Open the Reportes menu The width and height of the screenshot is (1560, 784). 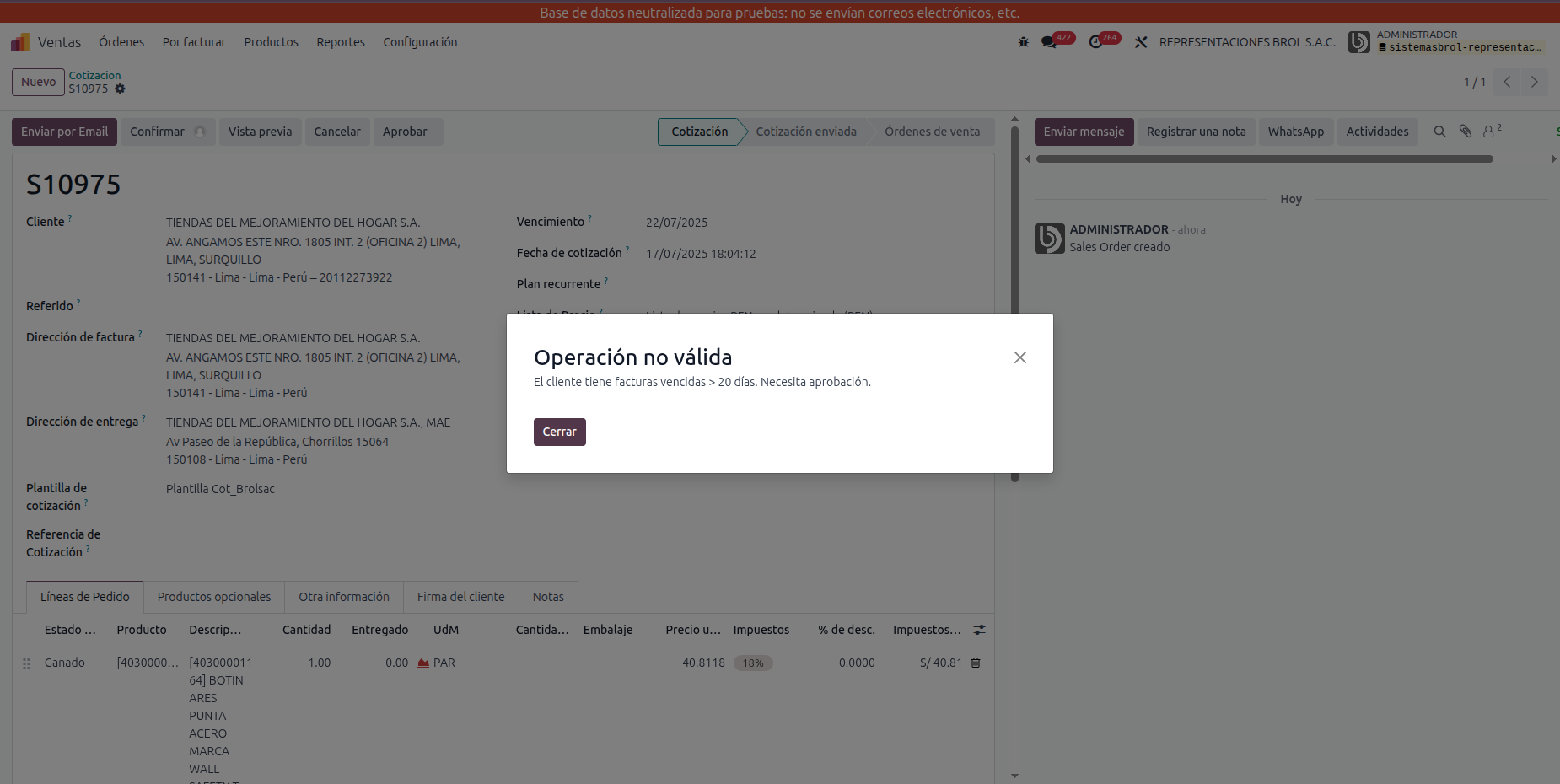coord(341,42)
